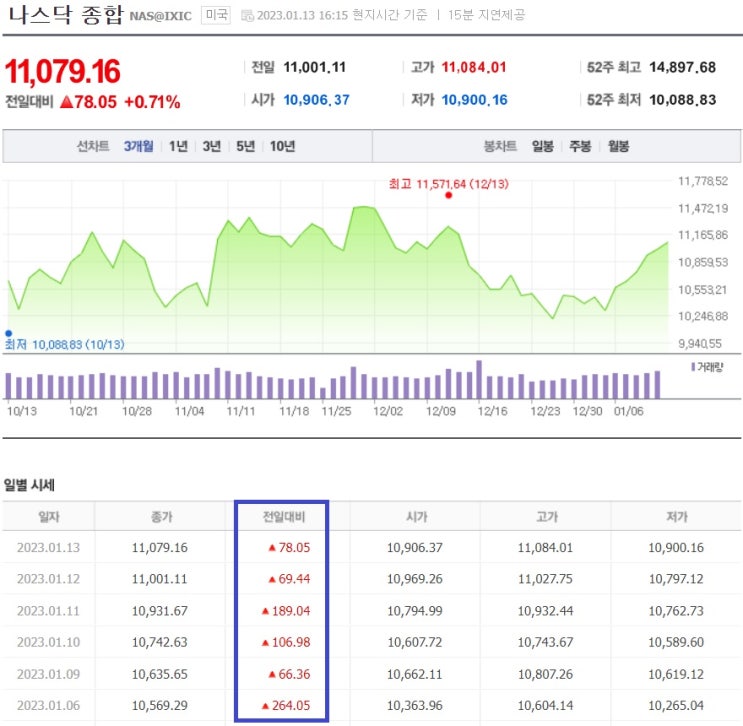
Task: Click closing price 10,635.65 cell
Action: pyautogui.click(x=160, y=674)
